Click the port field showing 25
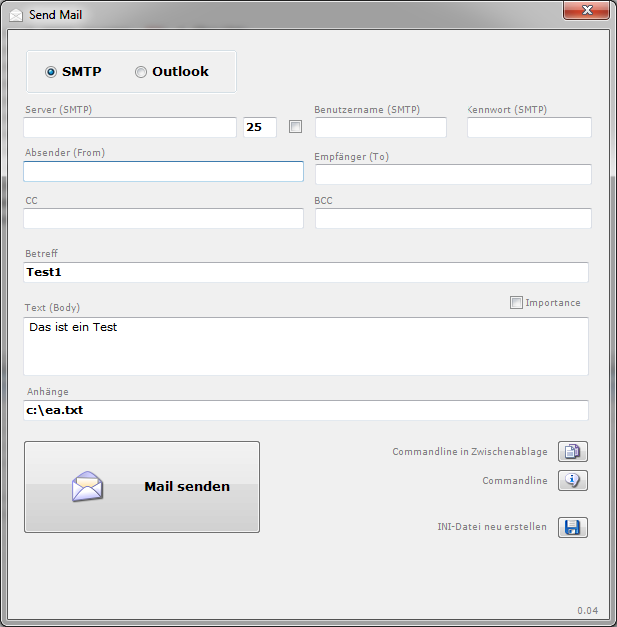 coord(260,127)
